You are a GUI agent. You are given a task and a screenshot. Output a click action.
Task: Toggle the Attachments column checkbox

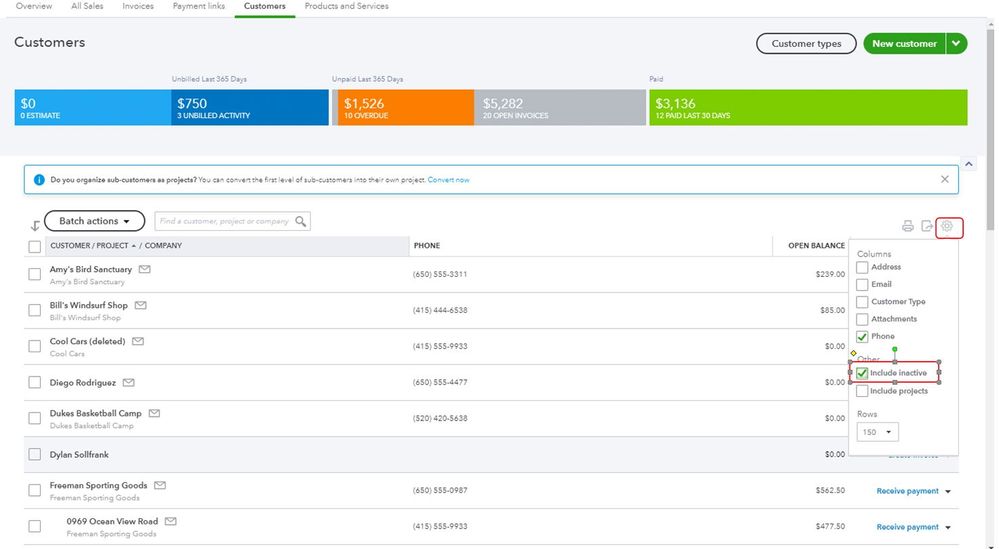point(862,319)
